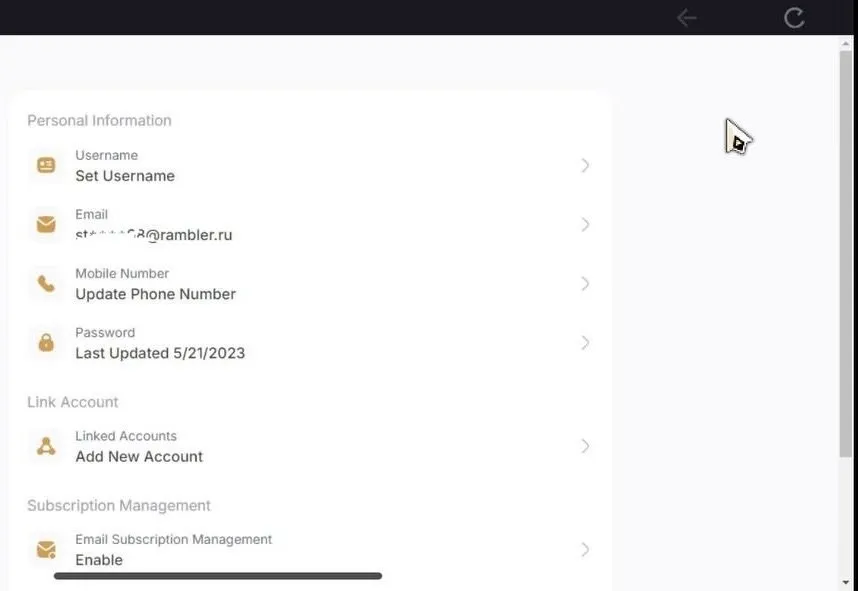858x591 pixels.
Task: Click the Username field label
Action: pos(107,155)
